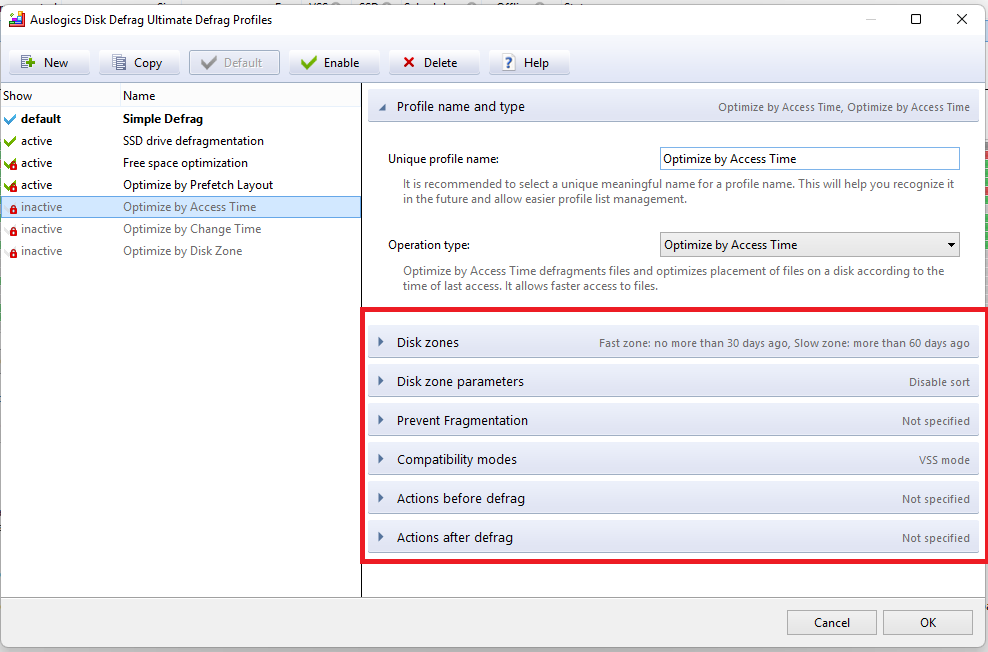
Task: Select Optimize by Change Time profile
Action: click(181, 229)
